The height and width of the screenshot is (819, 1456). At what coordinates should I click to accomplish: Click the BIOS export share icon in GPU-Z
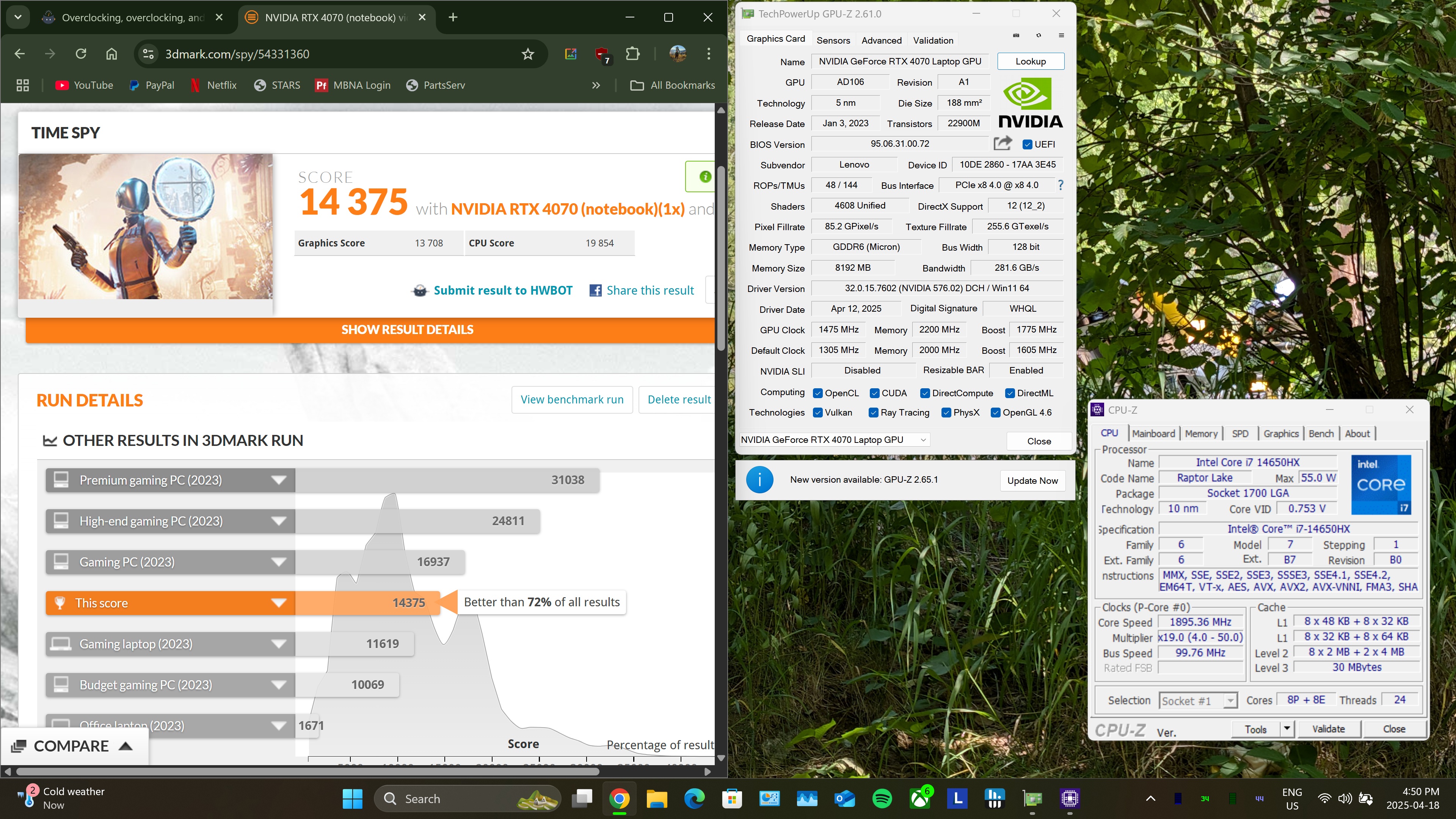coord(1003,144)
